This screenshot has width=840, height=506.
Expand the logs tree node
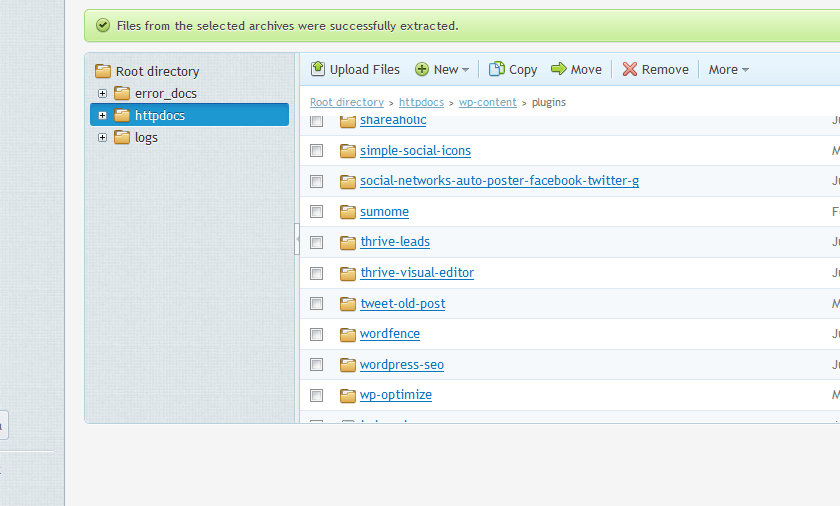[x=102, y=138]
